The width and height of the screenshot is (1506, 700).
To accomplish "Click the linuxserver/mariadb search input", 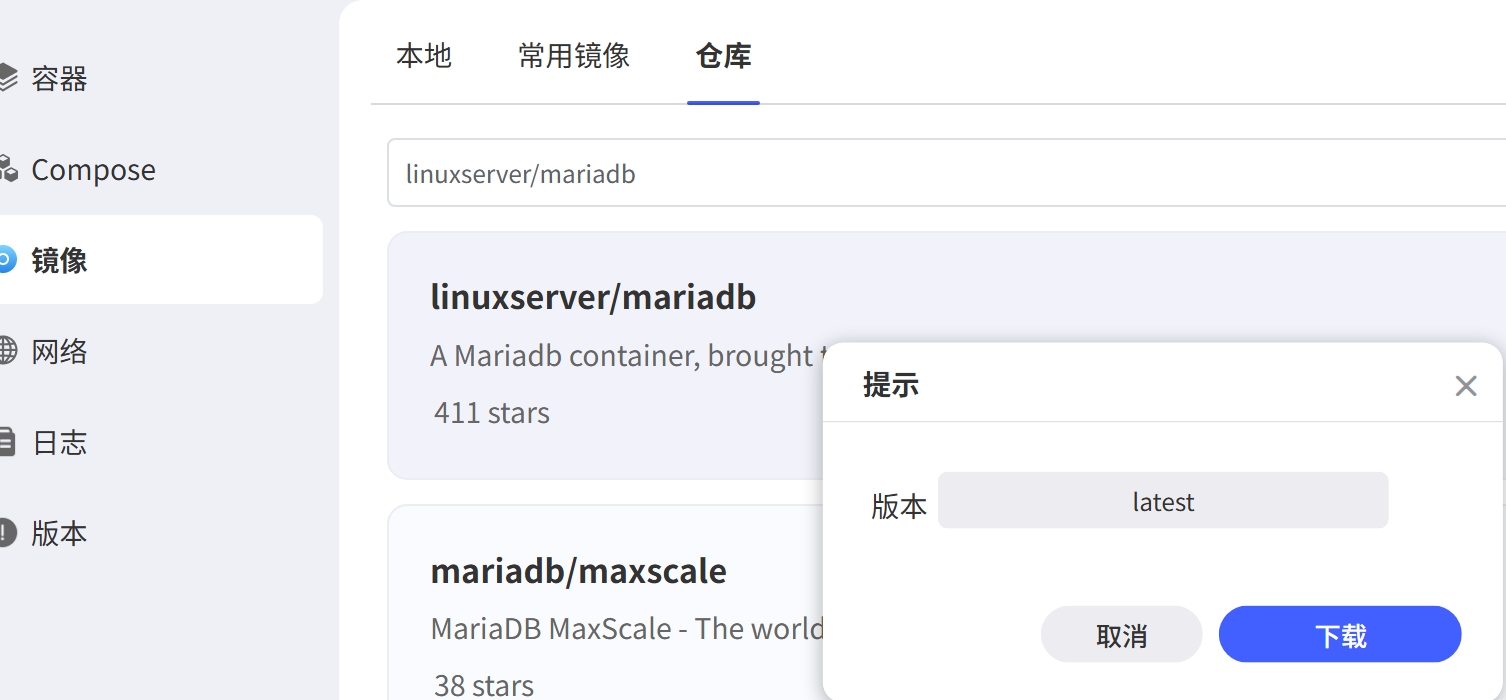I will point(700,172).
